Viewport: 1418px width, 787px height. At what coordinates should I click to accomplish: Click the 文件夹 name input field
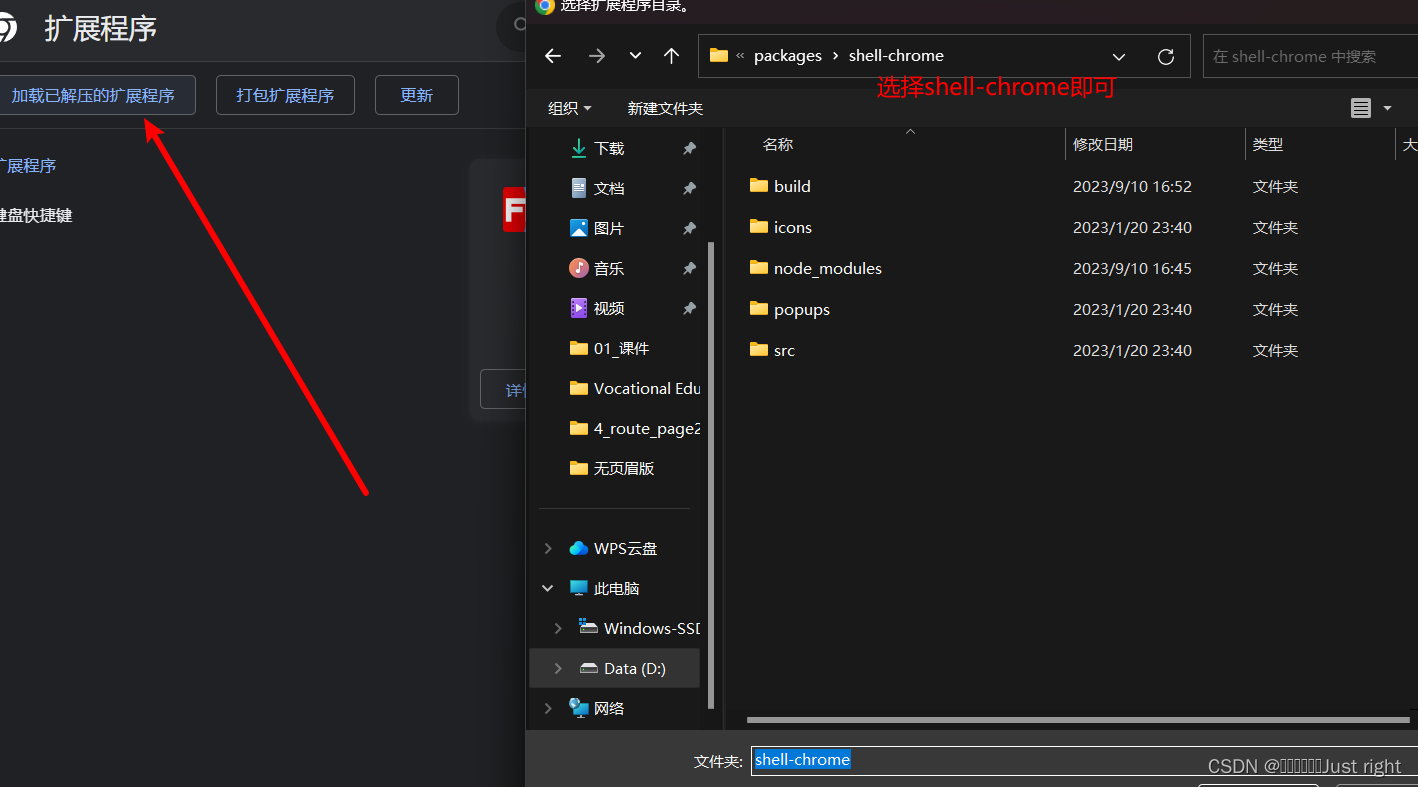coord(1084,761)
